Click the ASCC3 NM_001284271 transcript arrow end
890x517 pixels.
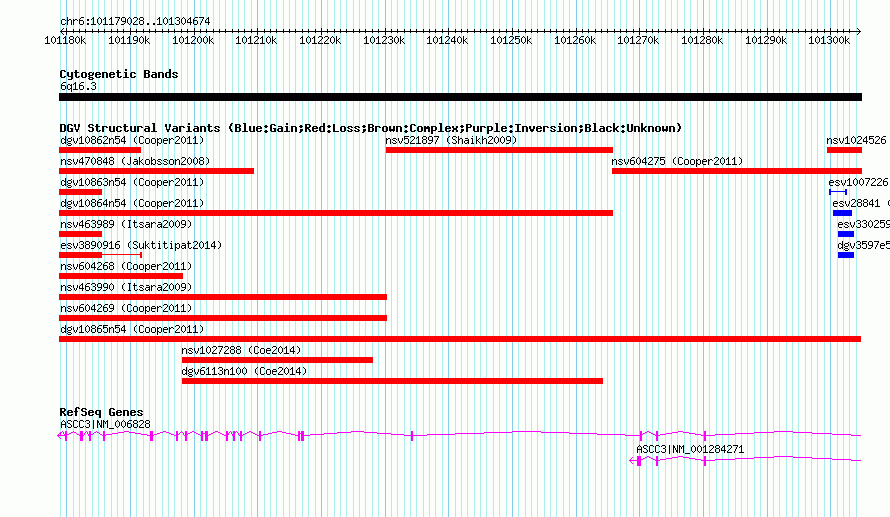(x=633, y=461)
